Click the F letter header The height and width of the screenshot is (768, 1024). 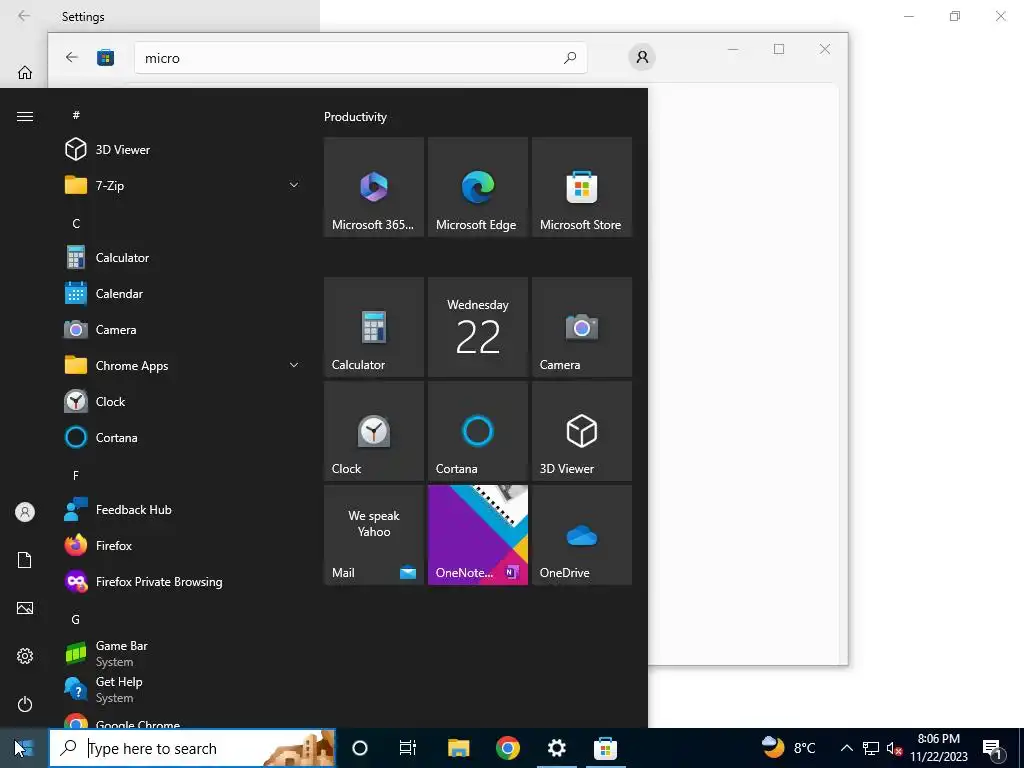[76, 475]
